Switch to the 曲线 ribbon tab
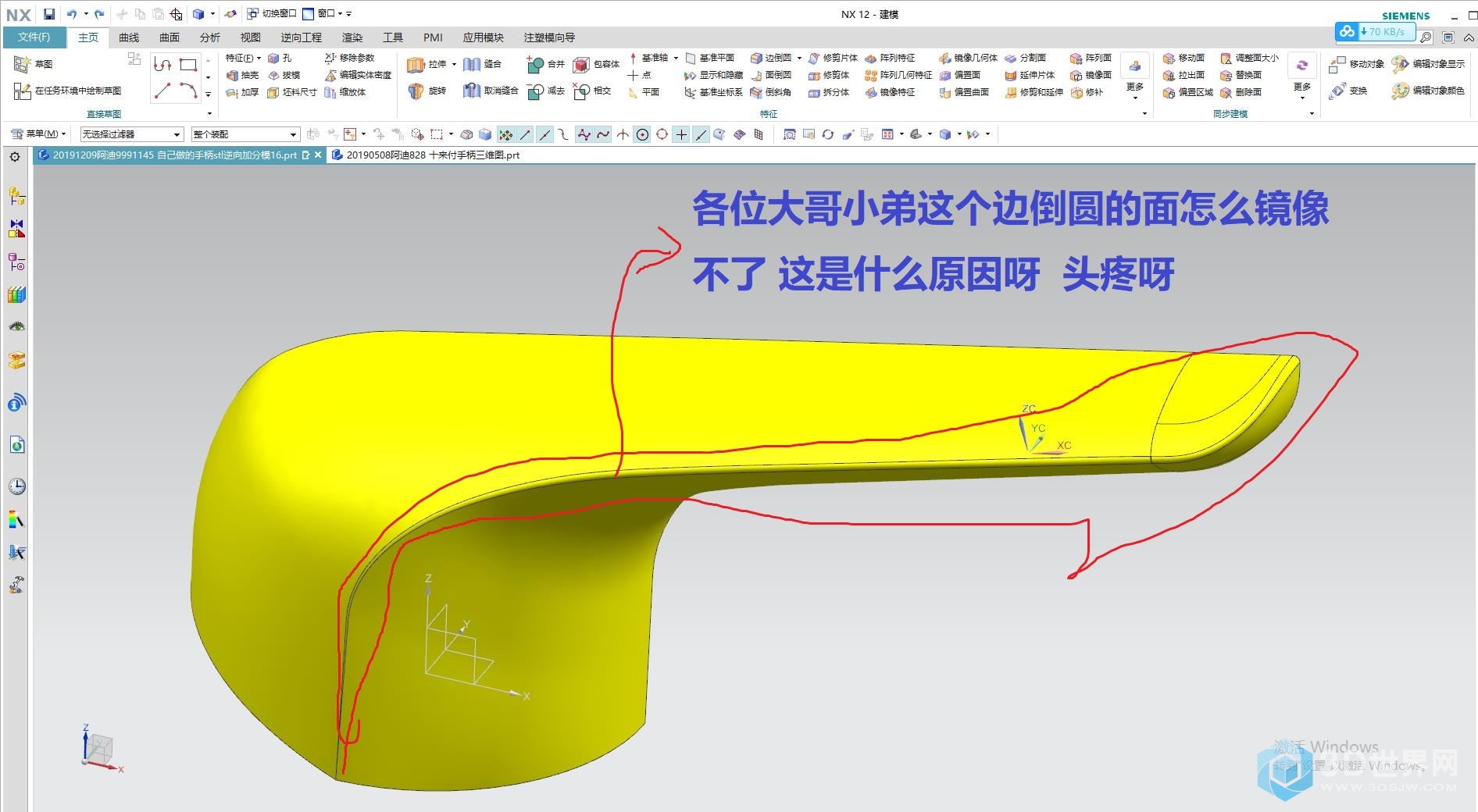Viewport: 1478px width, 812px height. tap(129, 37)
